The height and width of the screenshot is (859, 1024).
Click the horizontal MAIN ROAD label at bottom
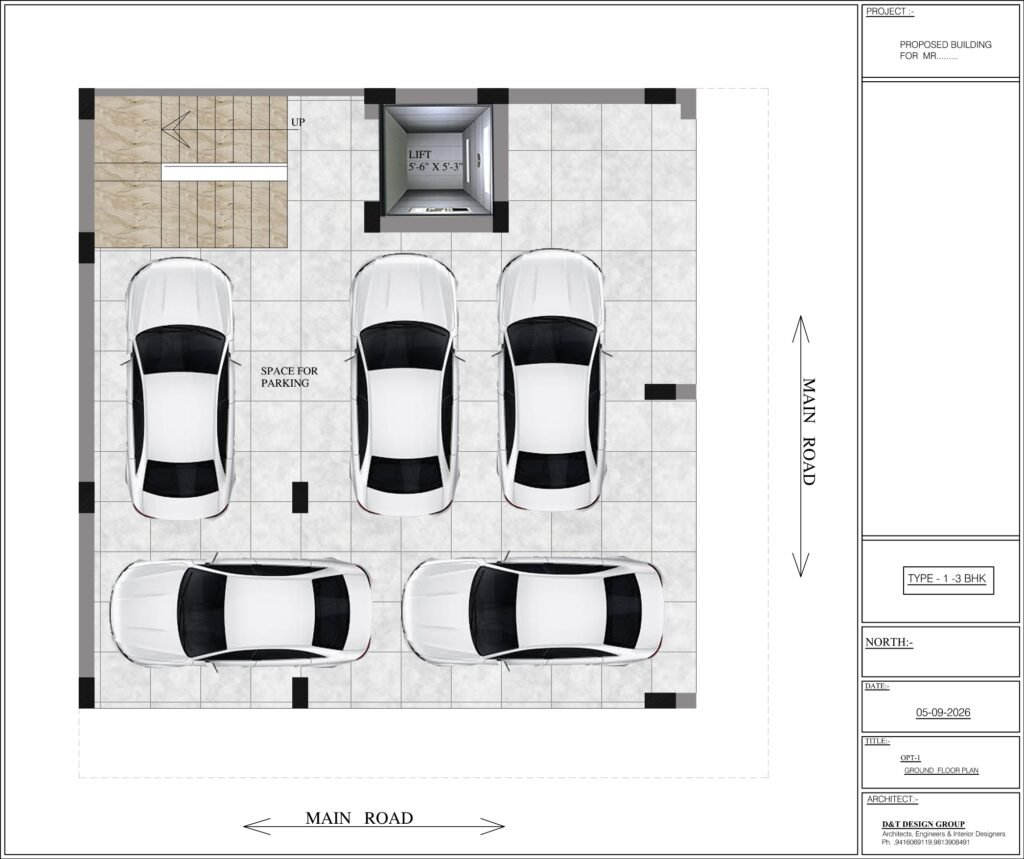pos(359,818)
